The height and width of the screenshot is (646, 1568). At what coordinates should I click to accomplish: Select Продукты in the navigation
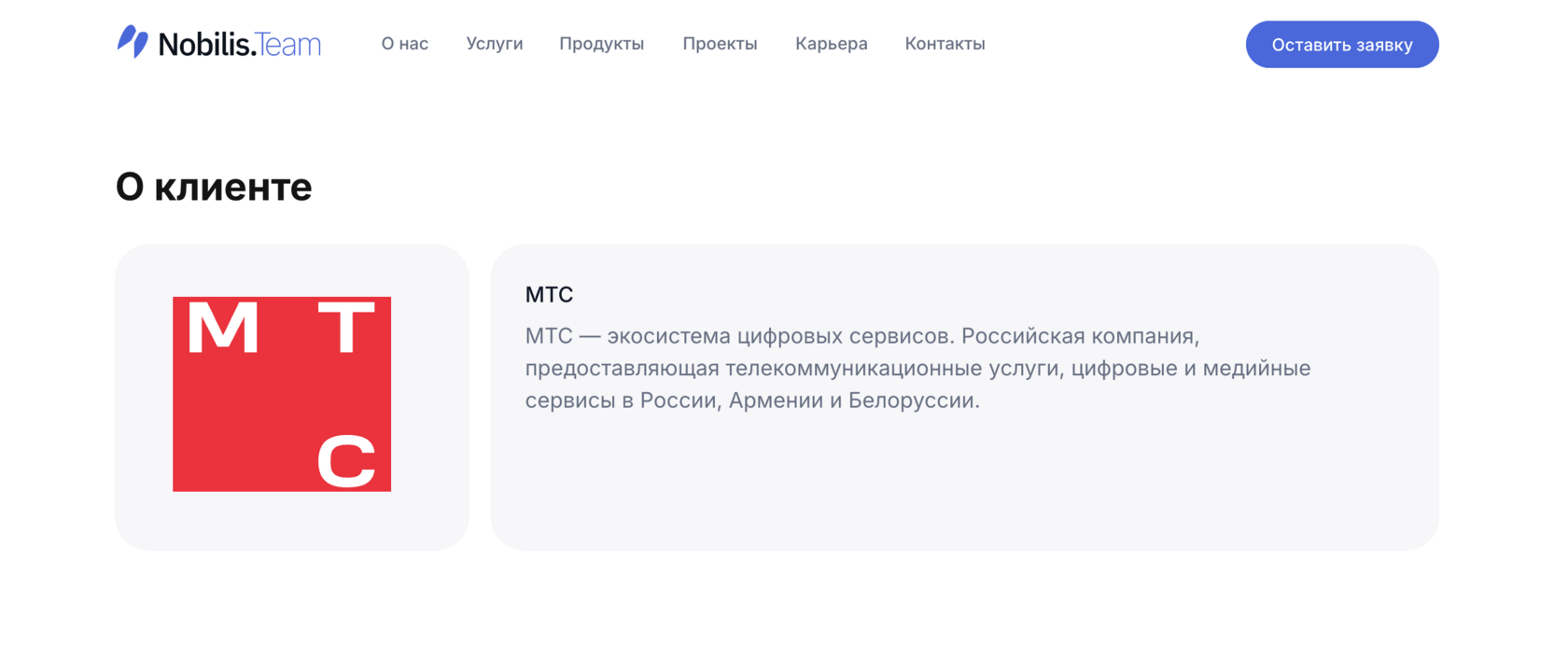(x=601, y=43)
